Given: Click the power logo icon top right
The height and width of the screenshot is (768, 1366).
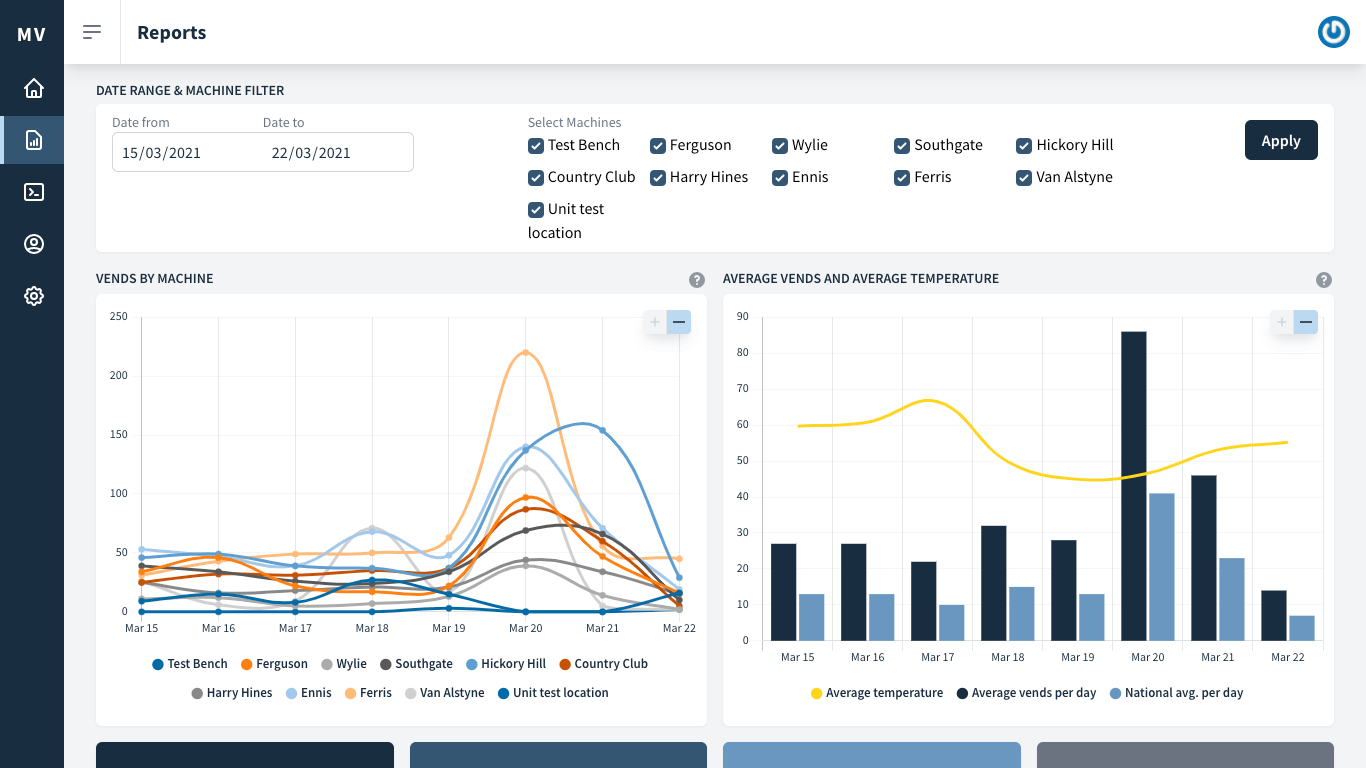Looking at the screenshot, I should click(1333, 32).
